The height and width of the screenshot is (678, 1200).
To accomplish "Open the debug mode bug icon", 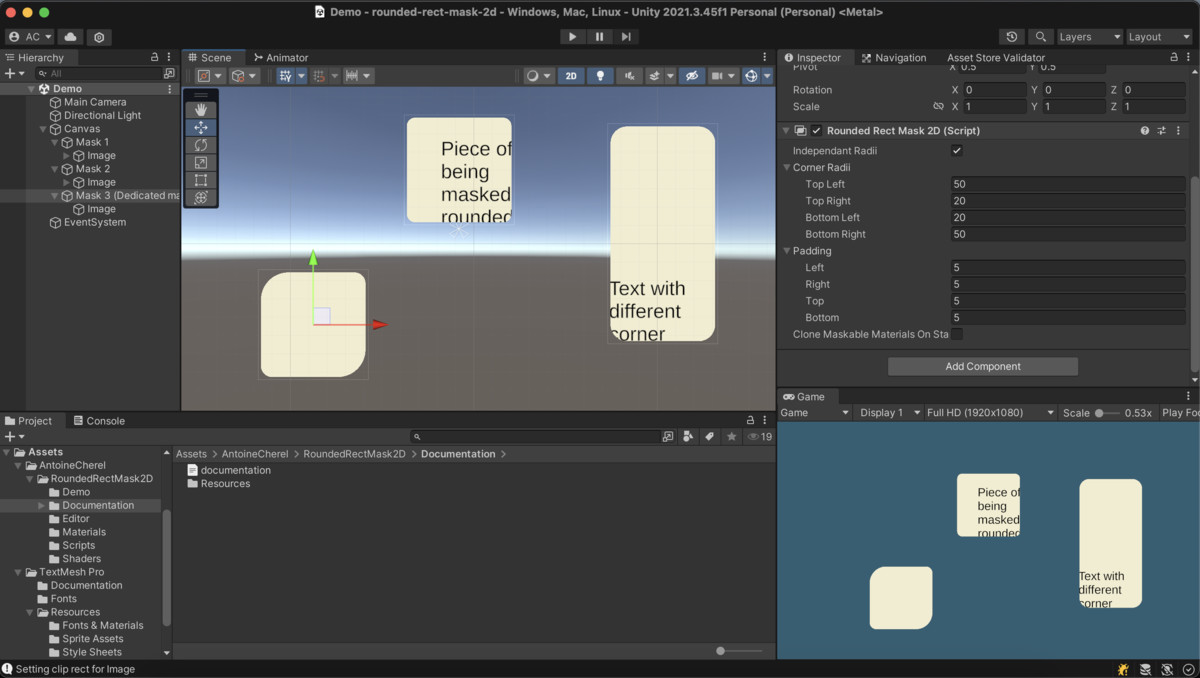I will [1123, 669].
